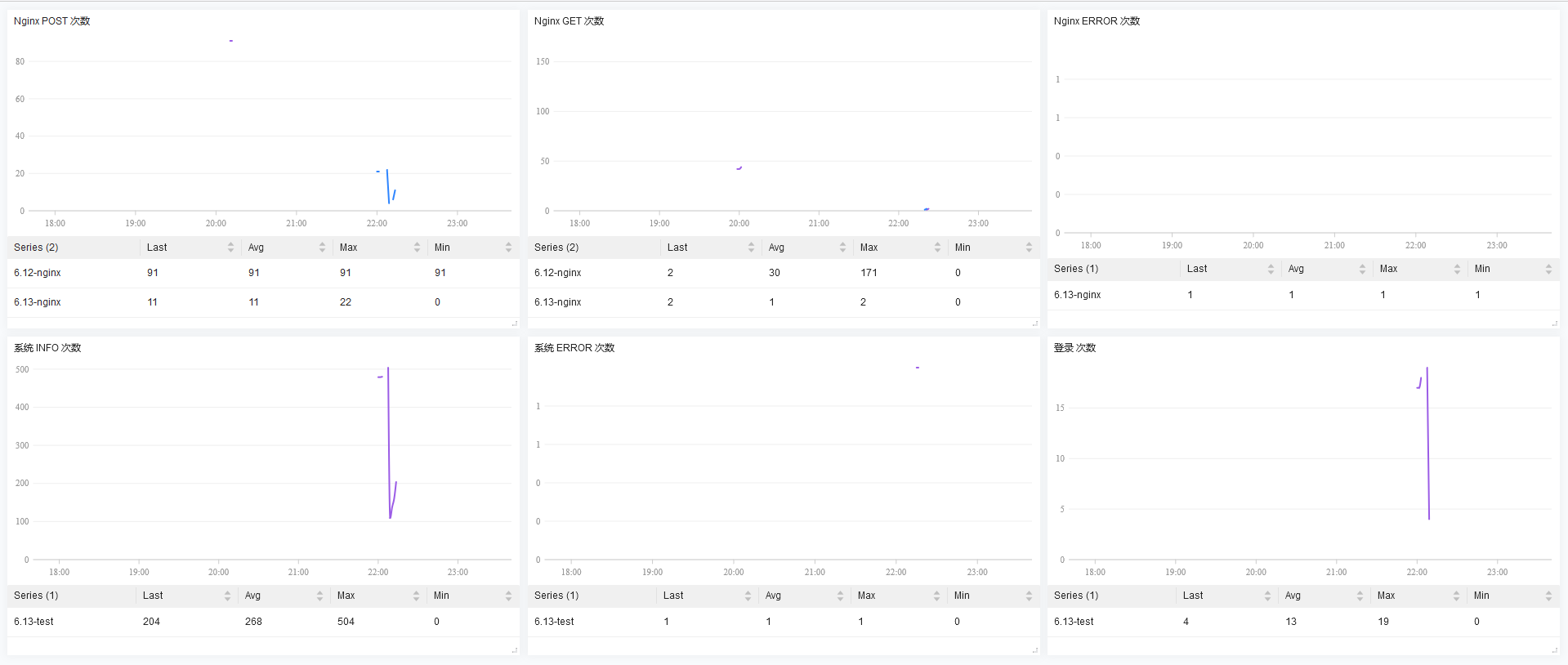Screen dimensions: 1568x665
Task: Open the Nginx POST 次数 panel title
Action: pos(51,21)
